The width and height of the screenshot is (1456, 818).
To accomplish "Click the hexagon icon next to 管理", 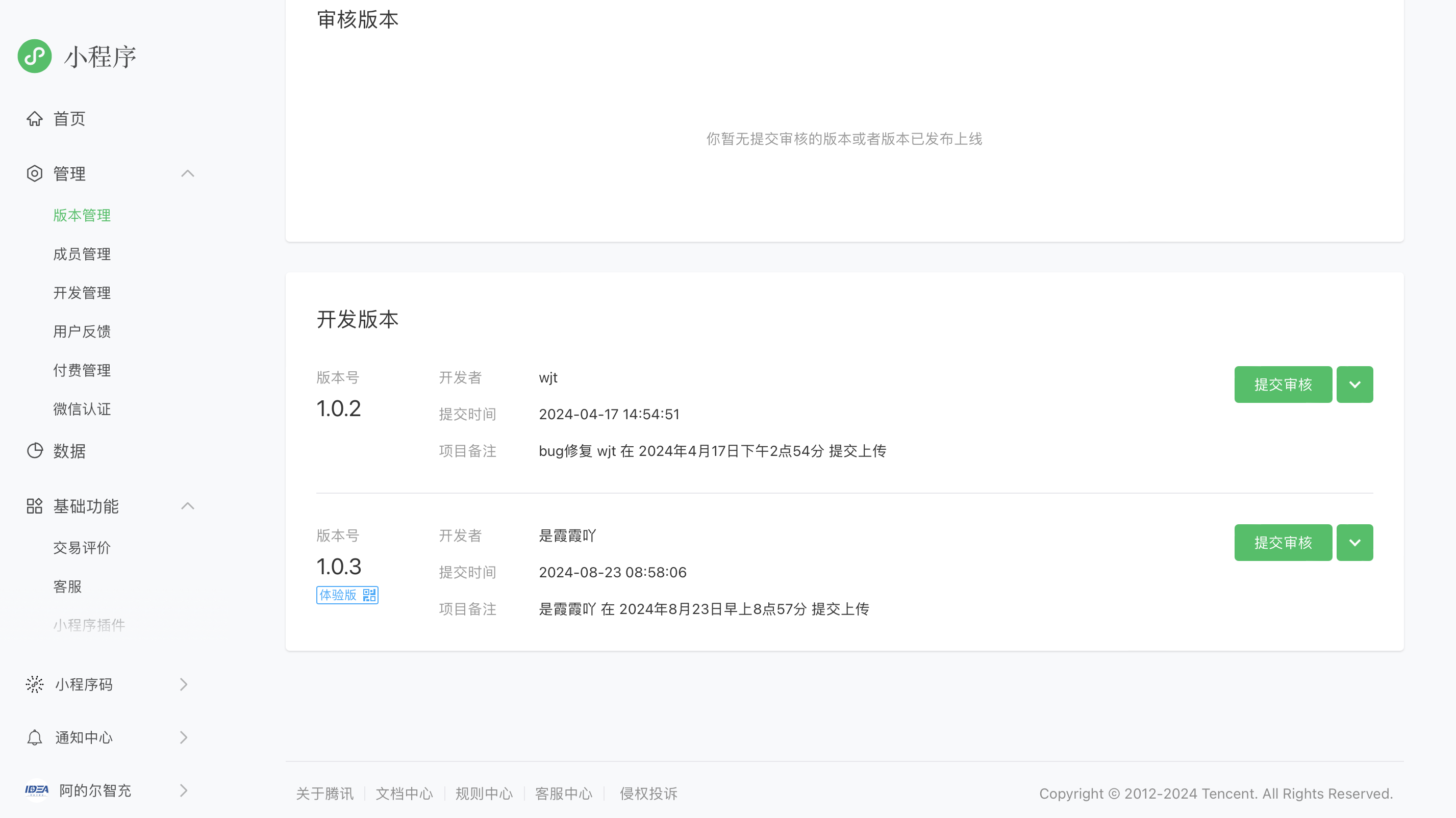I will coord(35,173).
